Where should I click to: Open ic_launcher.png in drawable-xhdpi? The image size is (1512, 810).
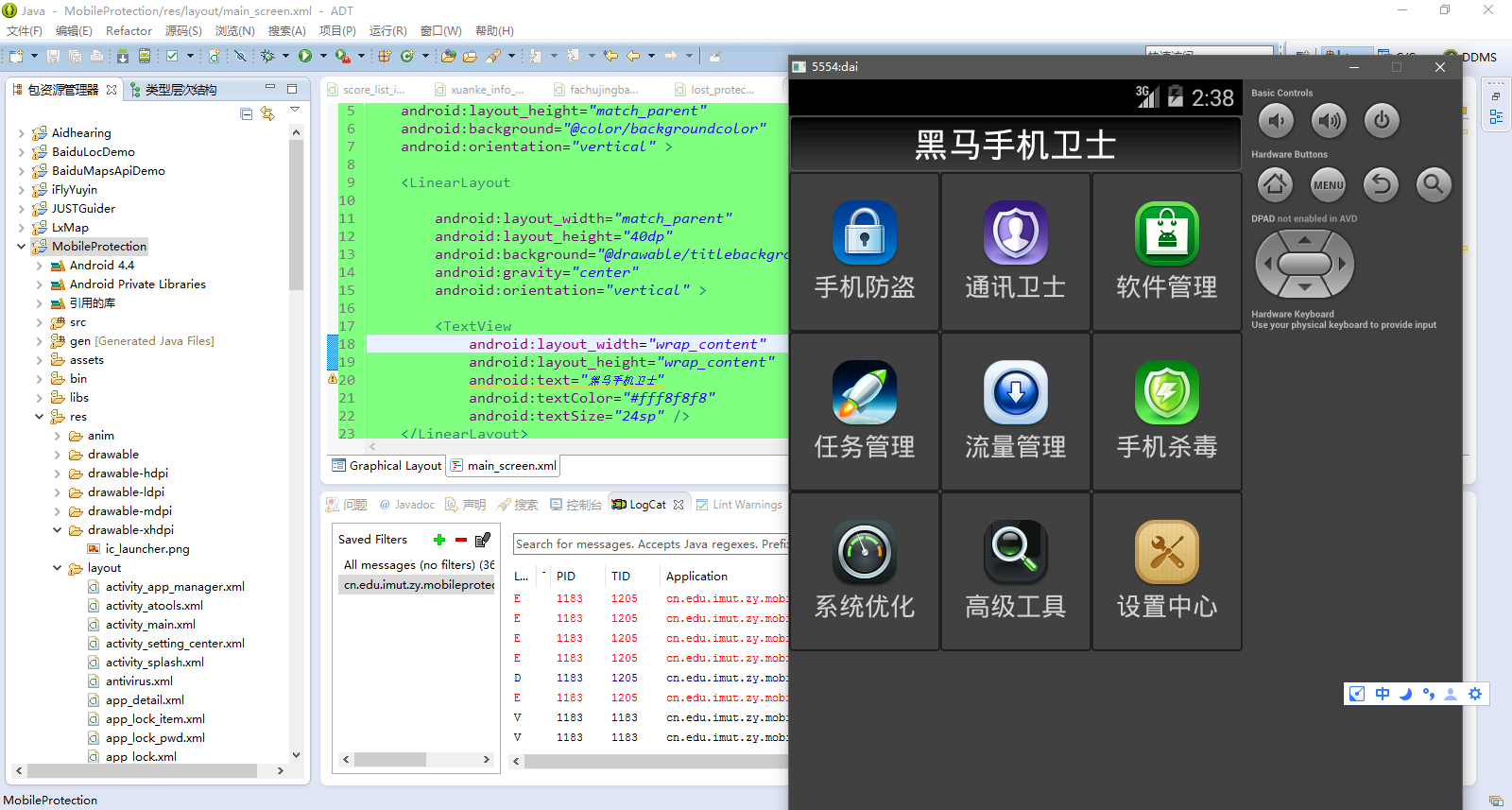pyautogui.click(x=139, y=549)
